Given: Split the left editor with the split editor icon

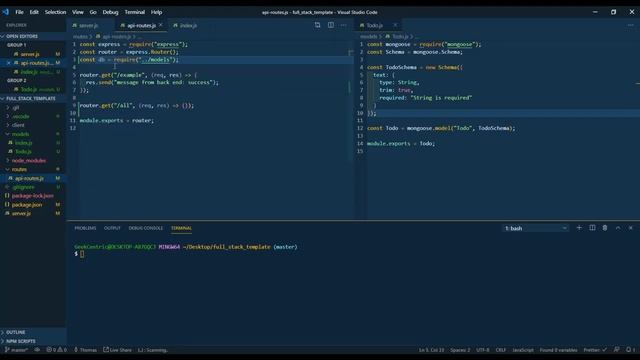Looking at the screenshot, I should 331,25.
